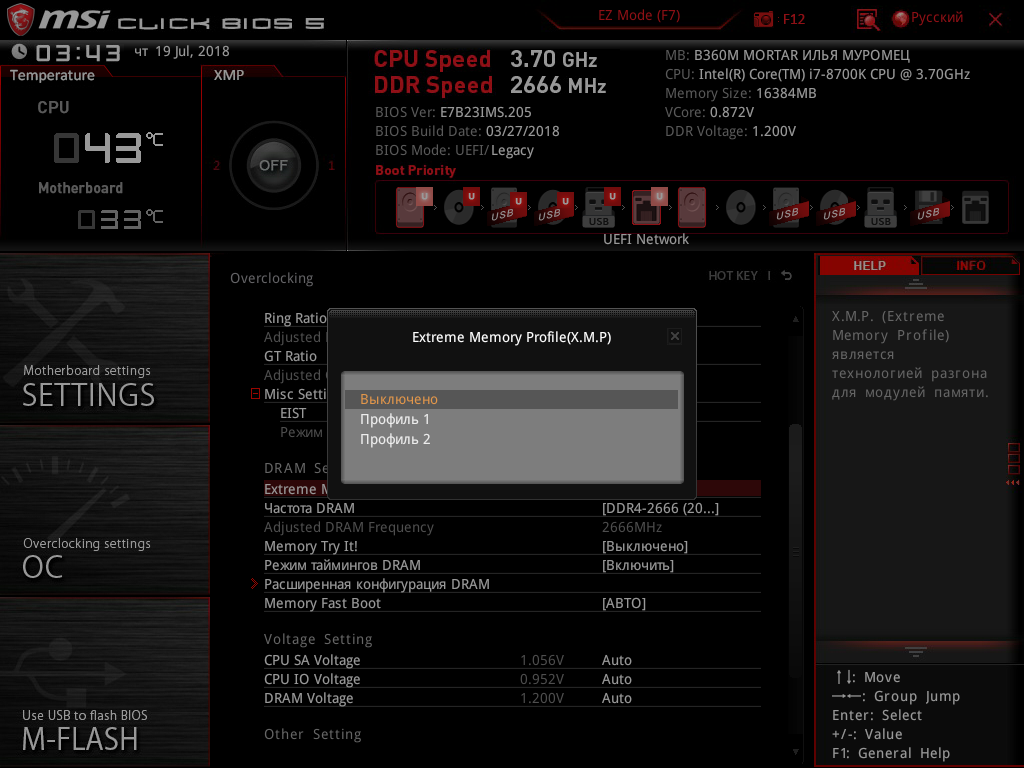The height and width of the screenshot is (768, 1024).
Task: Click the help panel top collapse handle
Action: point(915,283)
